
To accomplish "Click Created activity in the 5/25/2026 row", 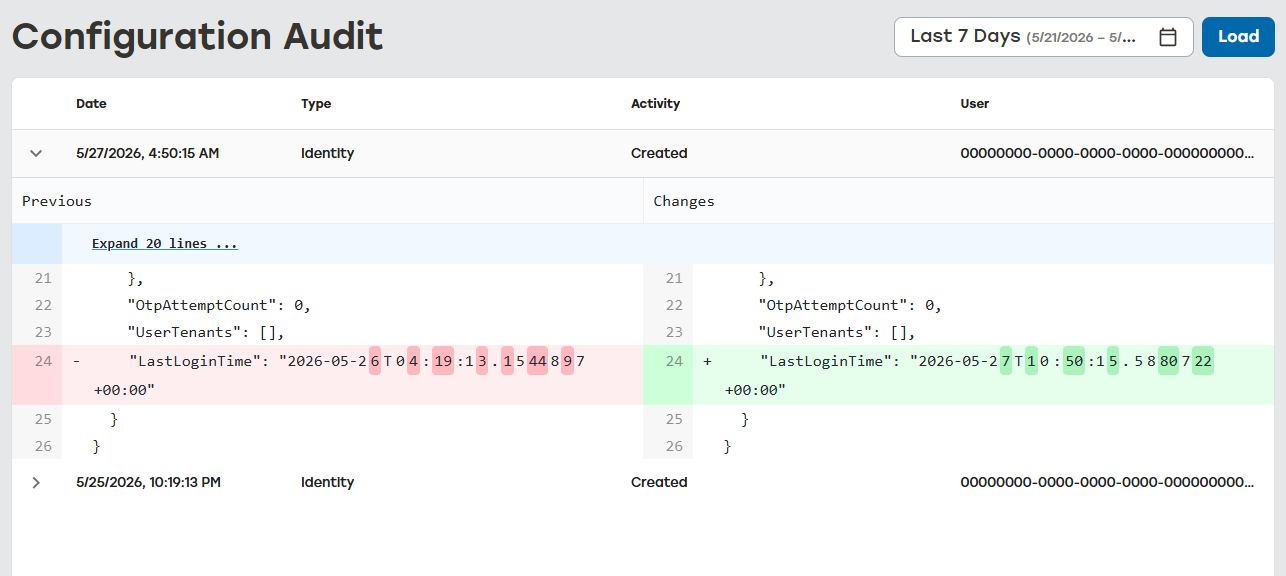I will tap(659, 482).
